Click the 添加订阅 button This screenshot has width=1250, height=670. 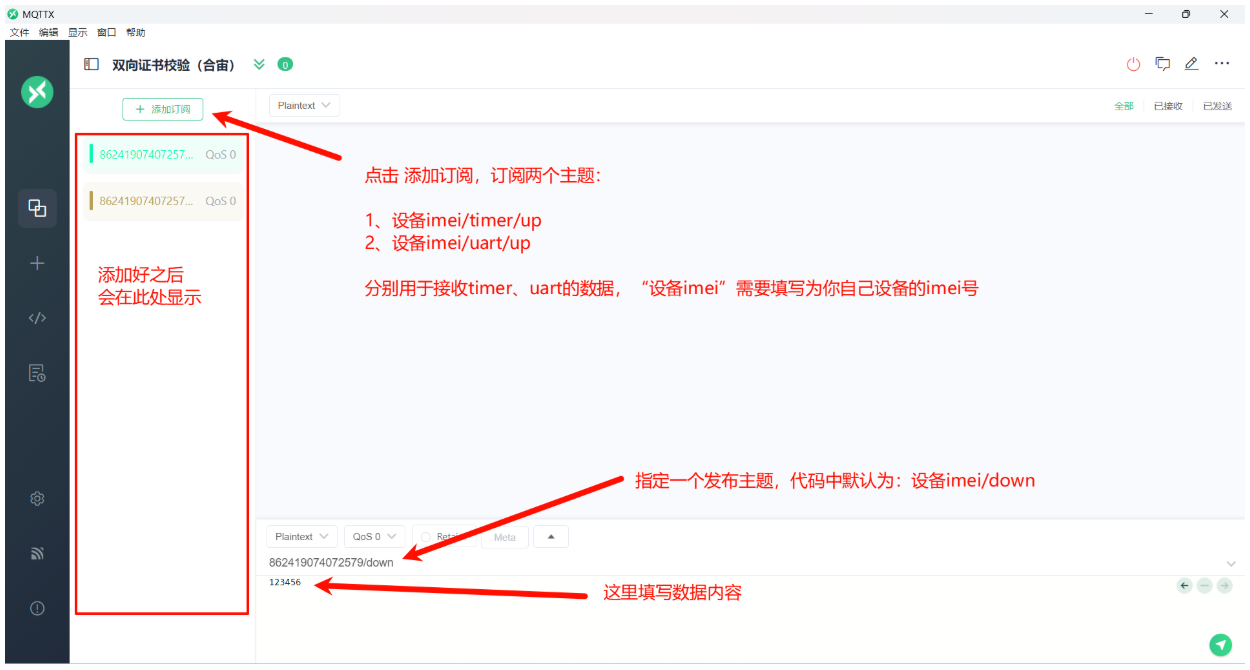click(x=163, y=109)
